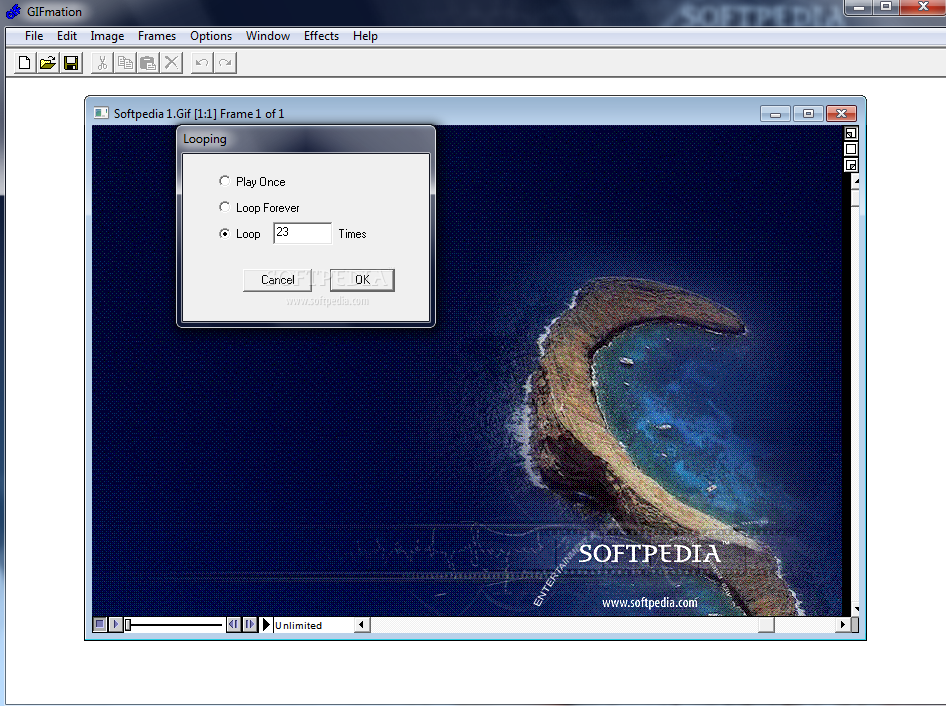The image size is (946, 706).
Task: Click the frame position slider handle
Action: pyautogui.click(x=128, y=625)
